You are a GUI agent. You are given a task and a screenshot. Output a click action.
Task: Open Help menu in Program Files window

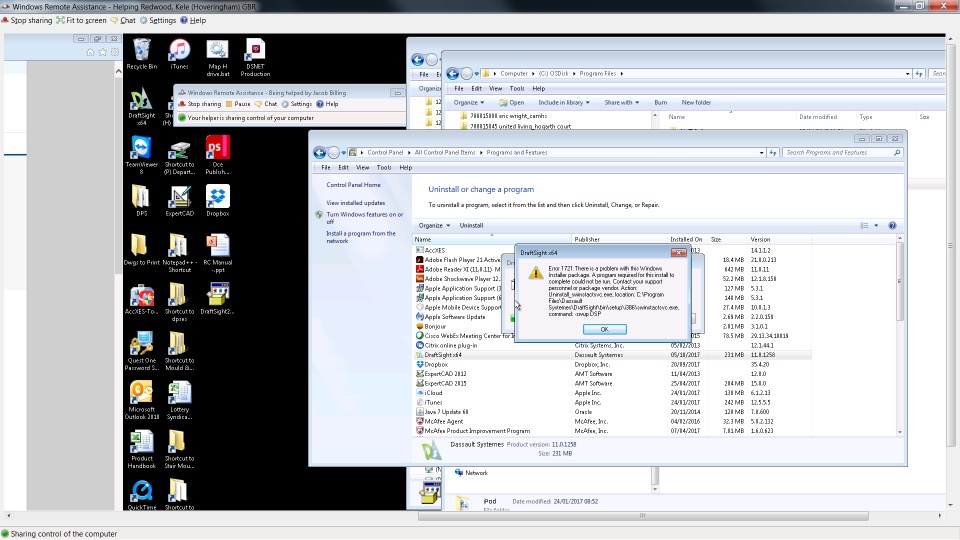(538, 88)
